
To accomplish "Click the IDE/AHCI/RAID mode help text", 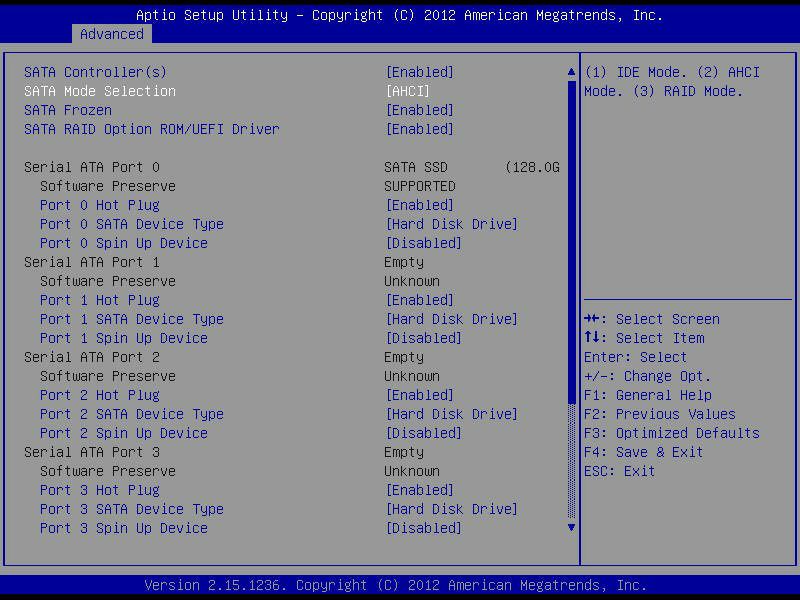I will click(x=672, y=82).
